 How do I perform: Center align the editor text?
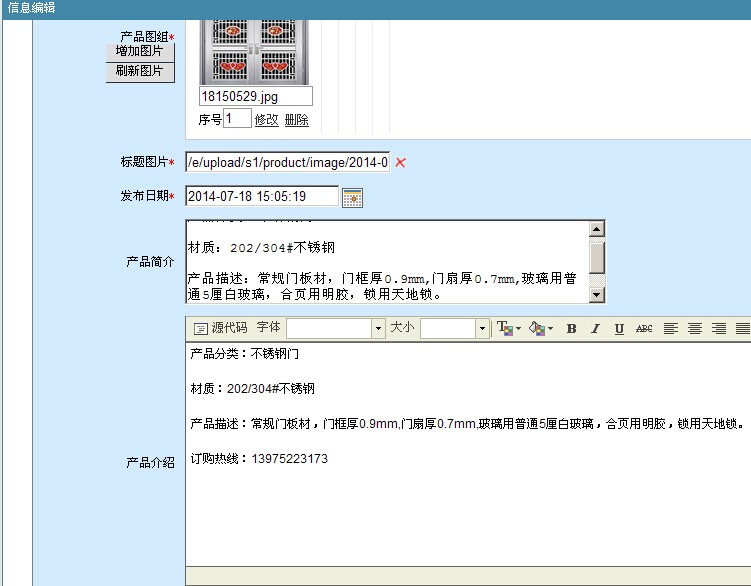pyautogui.click(x=695, y=328)
